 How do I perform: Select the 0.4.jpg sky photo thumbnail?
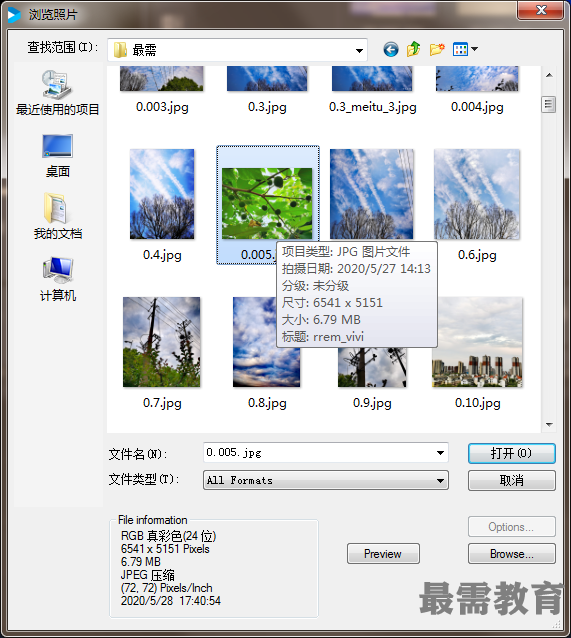pos(162,194)
